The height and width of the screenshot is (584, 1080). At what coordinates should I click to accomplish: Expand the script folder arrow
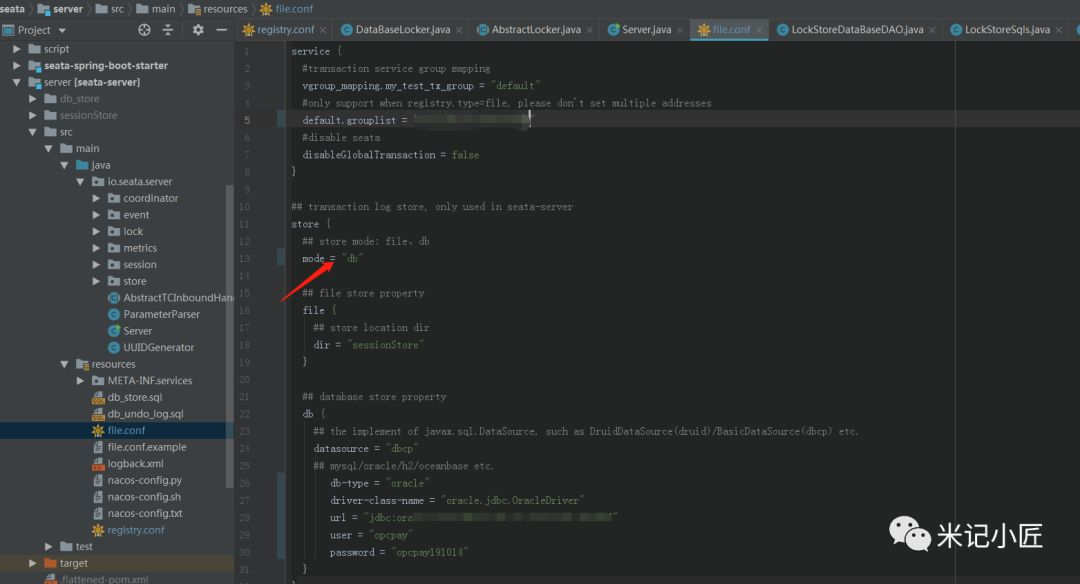[x=17, y=49]
